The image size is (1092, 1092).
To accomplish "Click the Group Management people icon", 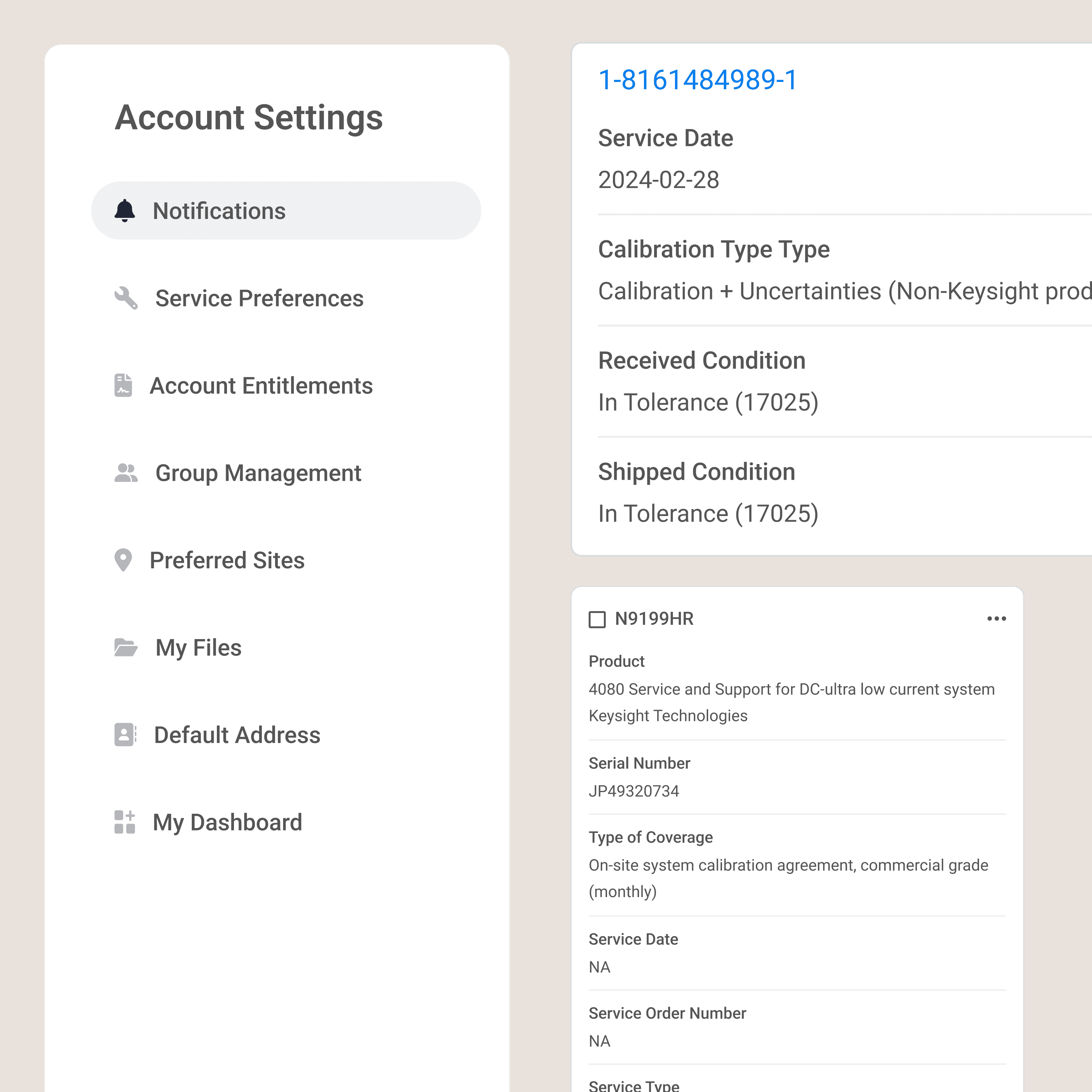I will (x=126, y=473).
